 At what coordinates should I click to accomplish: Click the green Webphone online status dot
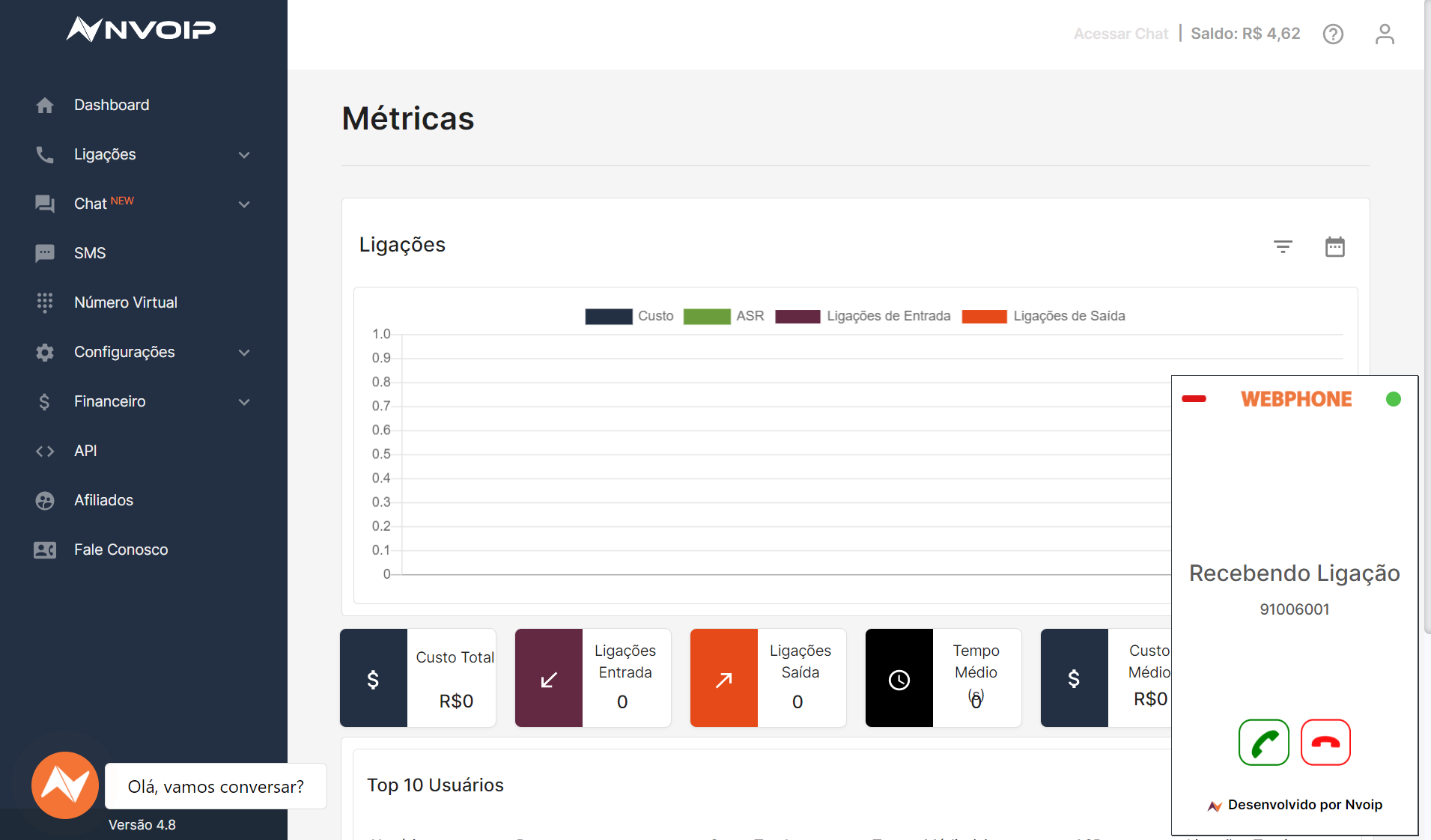tap(1393, 399)
